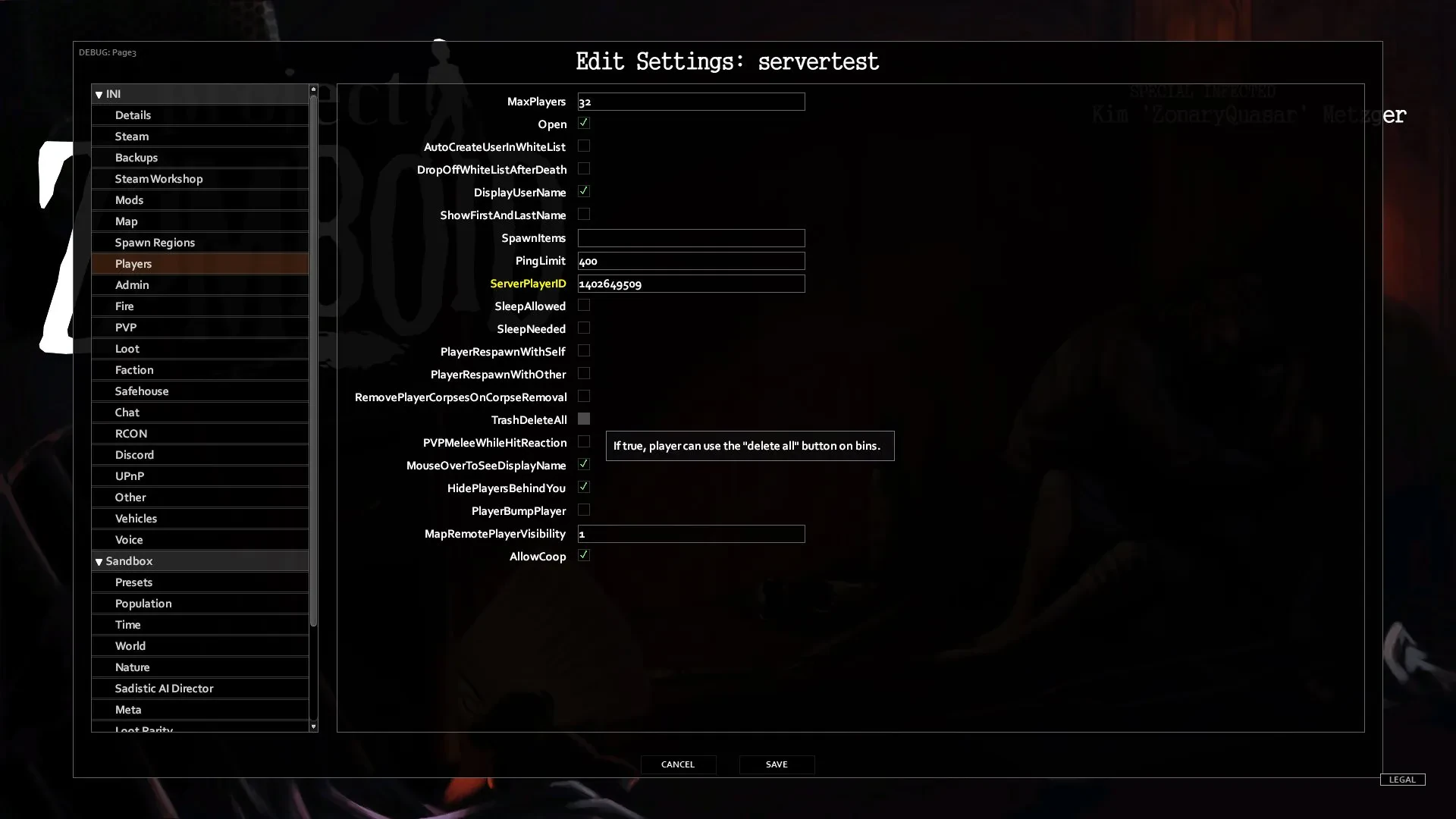Disable the HidePlayersBehindYou toggle

click(584, 487)
